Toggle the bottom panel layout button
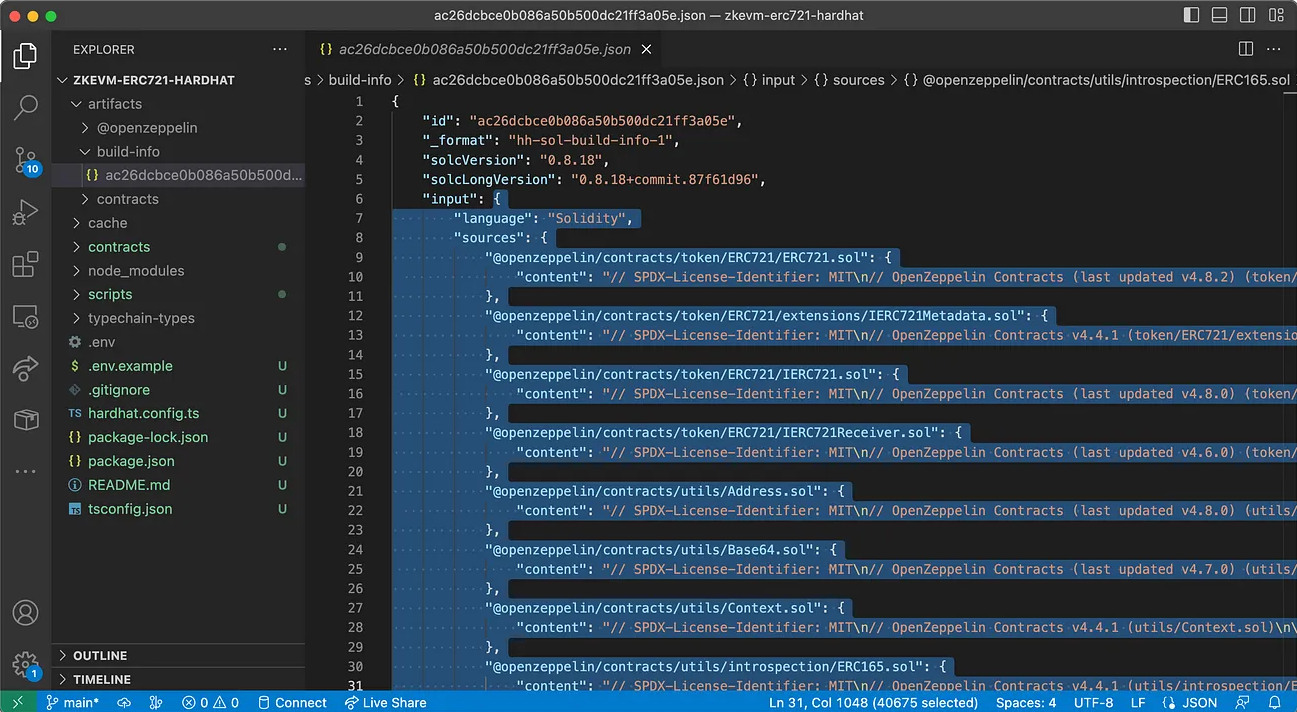This screenshot has height=712, width=1297. coord(1217,16)
